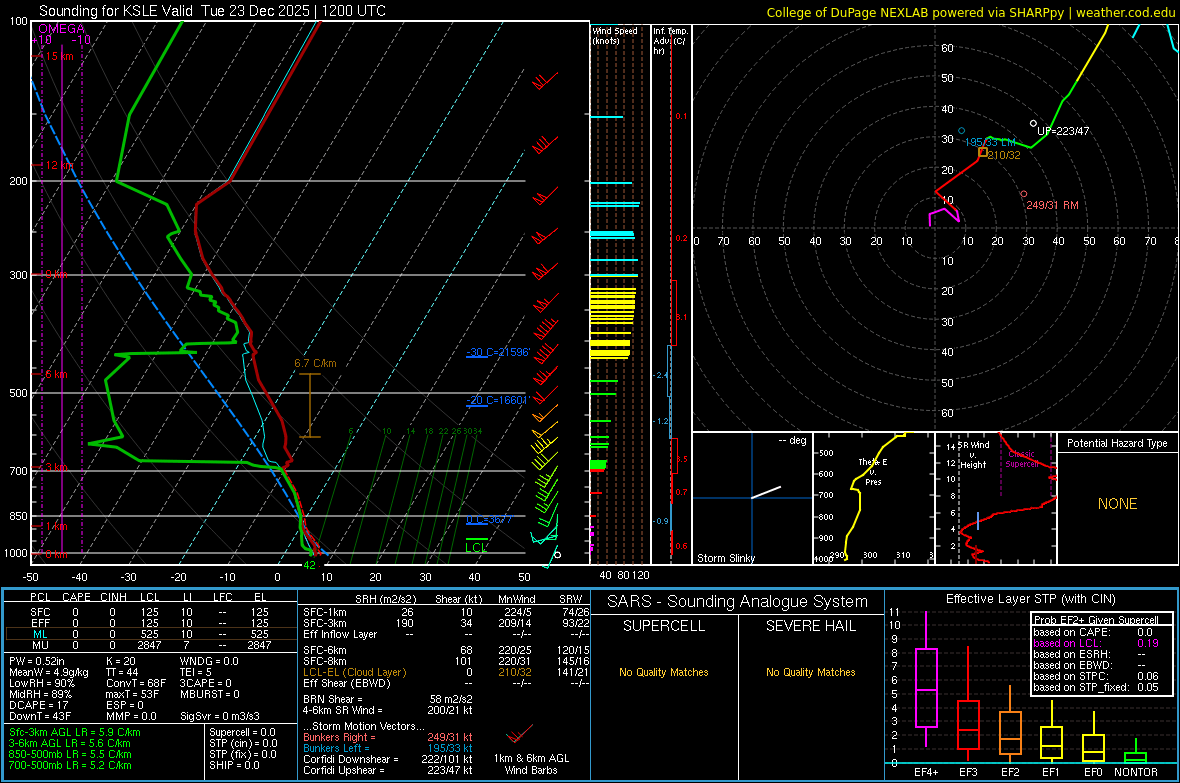Image resolution: width=1180 pixels, height=783 pixels.
Task: Click the Eff Inflow Layer row
Action: [x=446, y=634]
